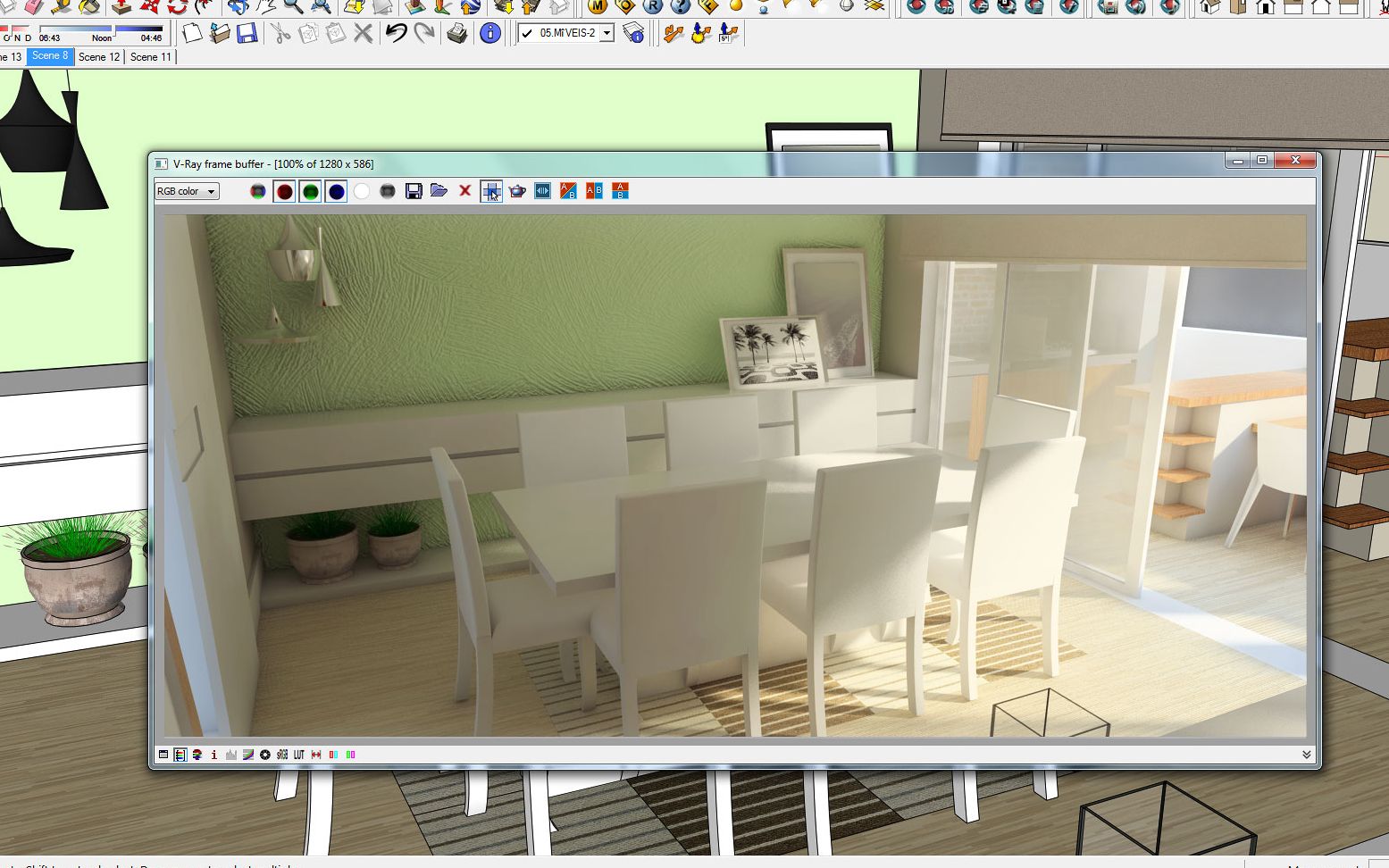Select diagonal A/B compare icon
Image resolution: width=1389 pixels, height=868 pixels.
click(x=568, y=191)
